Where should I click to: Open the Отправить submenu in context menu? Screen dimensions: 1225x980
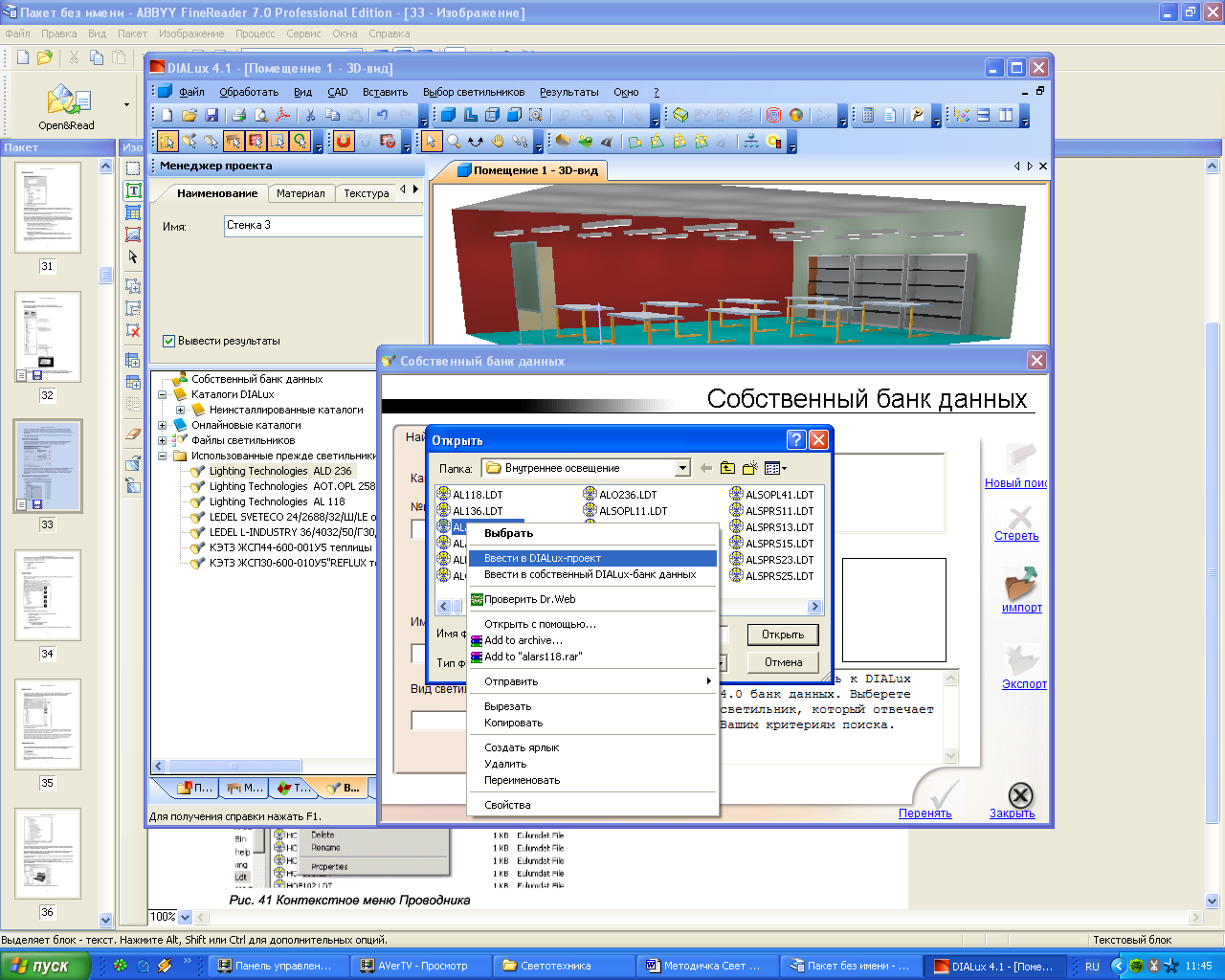pos(592,681)
